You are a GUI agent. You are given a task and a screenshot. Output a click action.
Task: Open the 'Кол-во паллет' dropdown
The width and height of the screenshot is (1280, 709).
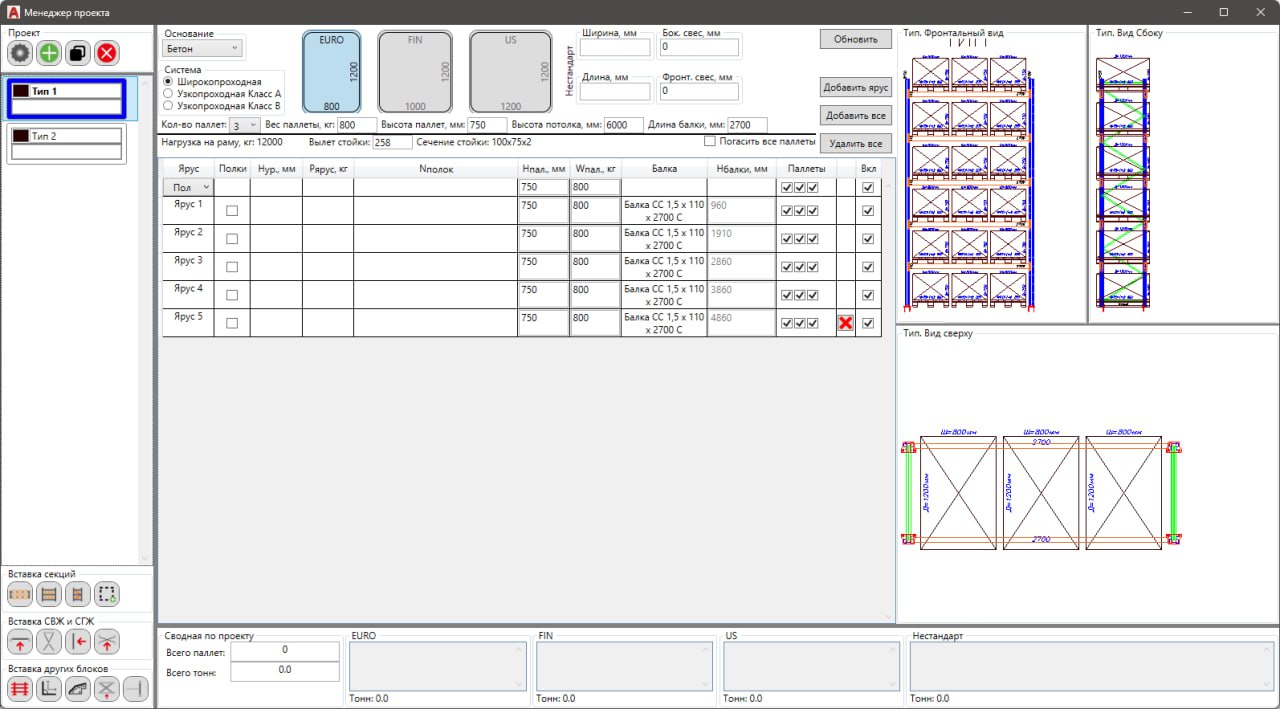point(244,125)
